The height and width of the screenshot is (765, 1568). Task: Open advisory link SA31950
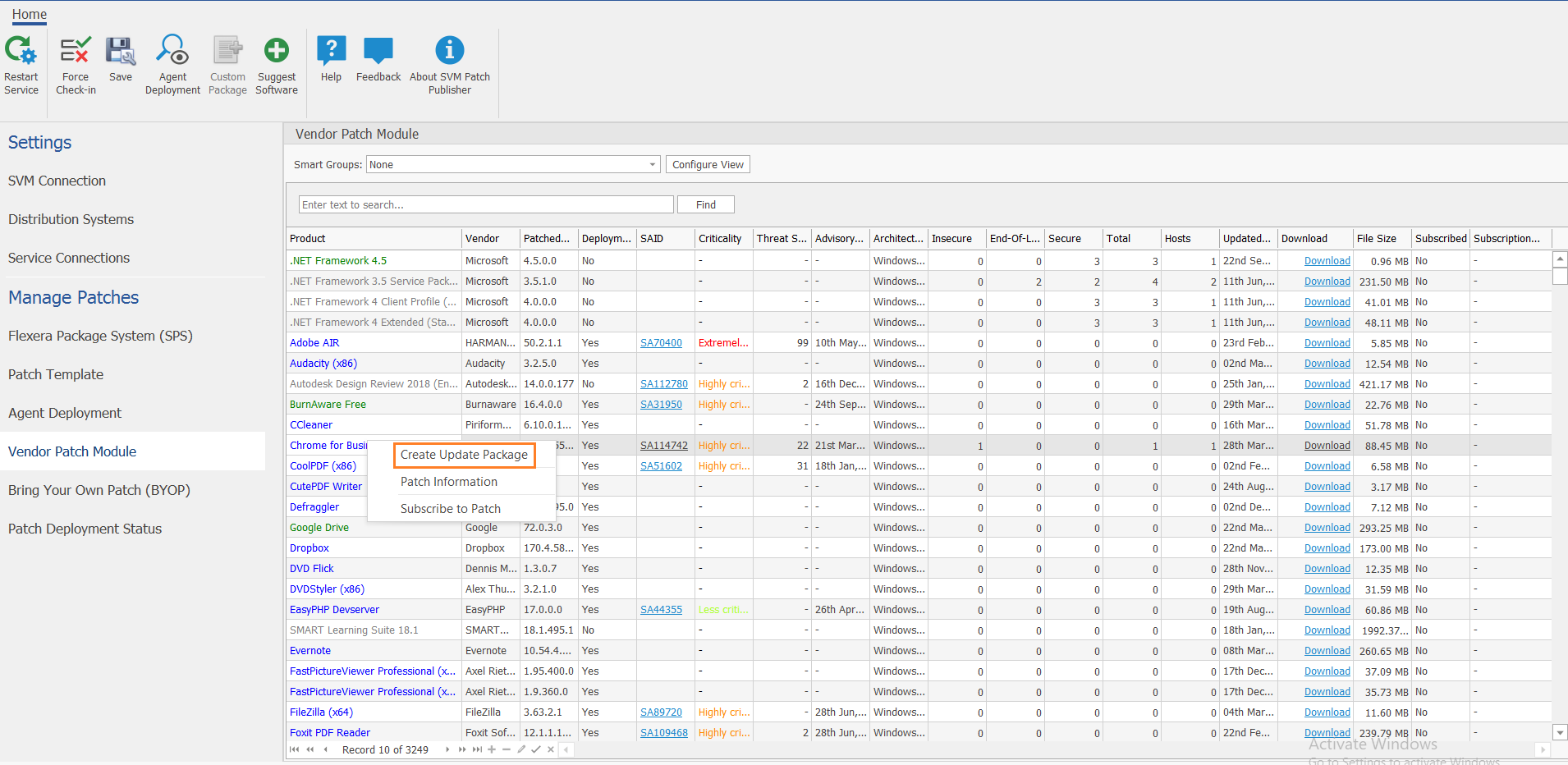coord(661,405)
